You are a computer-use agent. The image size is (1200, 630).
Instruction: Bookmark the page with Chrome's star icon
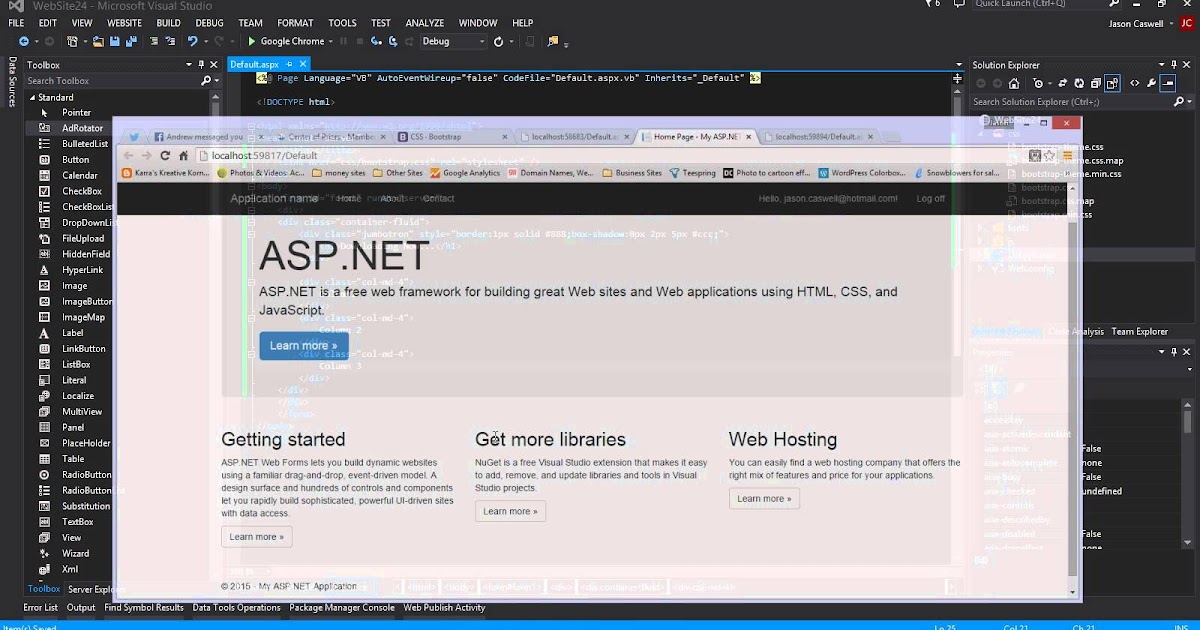pyautogui.click(x=1050, y=156)
